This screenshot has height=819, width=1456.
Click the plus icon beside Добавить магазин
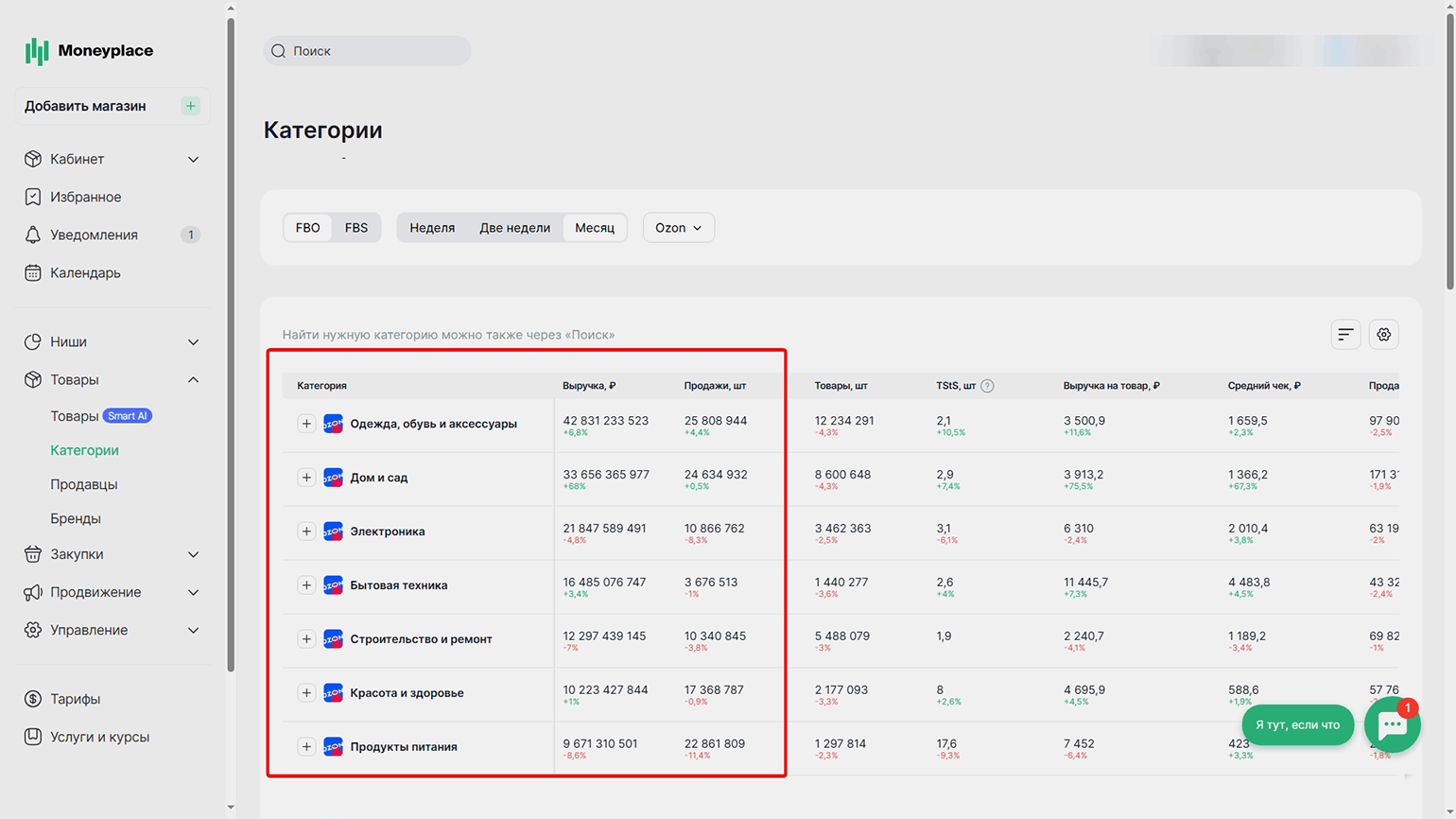pyautogui.click(x=191, y=106)
